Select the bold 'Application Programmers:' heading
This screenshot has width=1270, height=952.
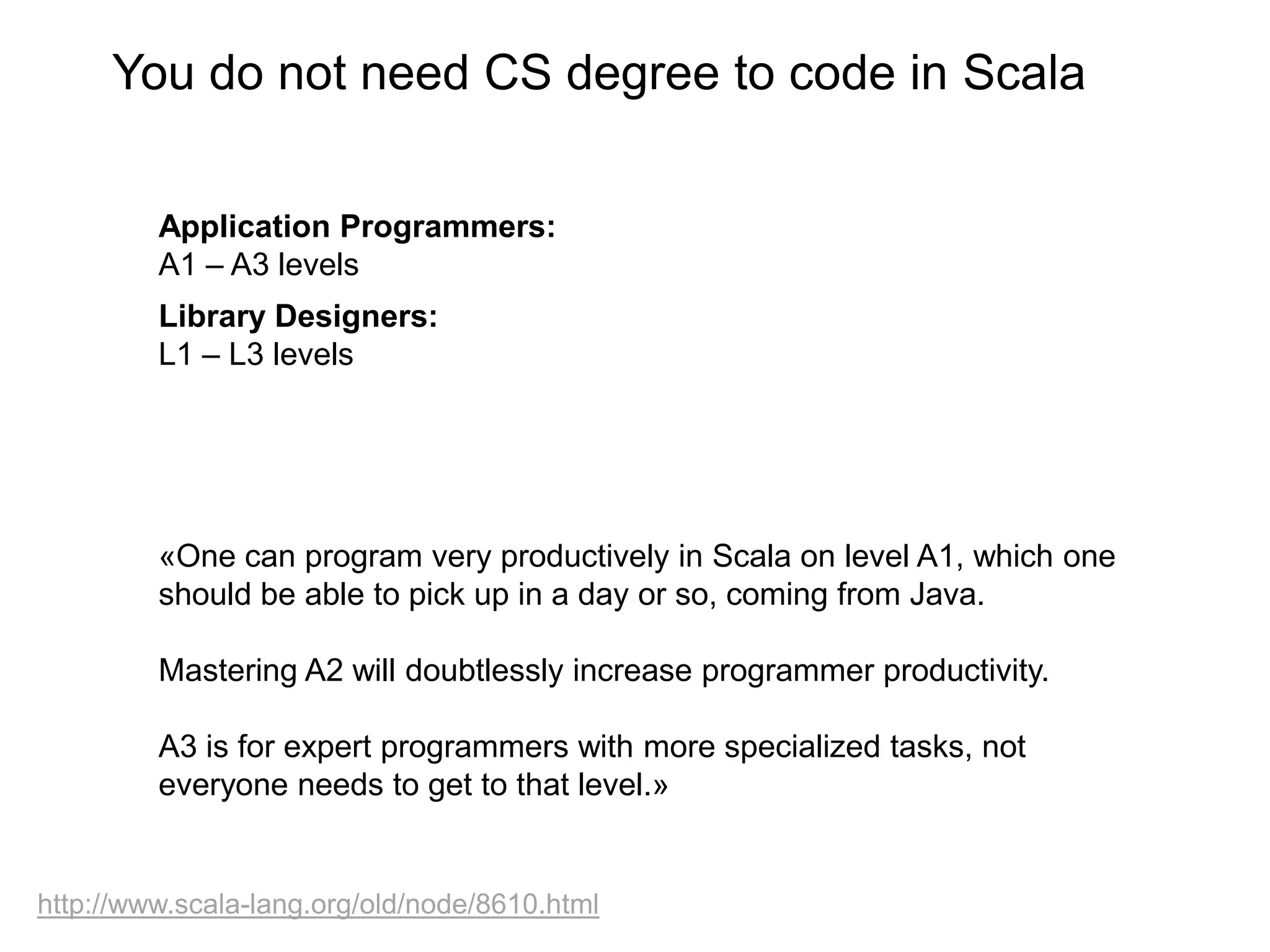[x=357, y=227]
